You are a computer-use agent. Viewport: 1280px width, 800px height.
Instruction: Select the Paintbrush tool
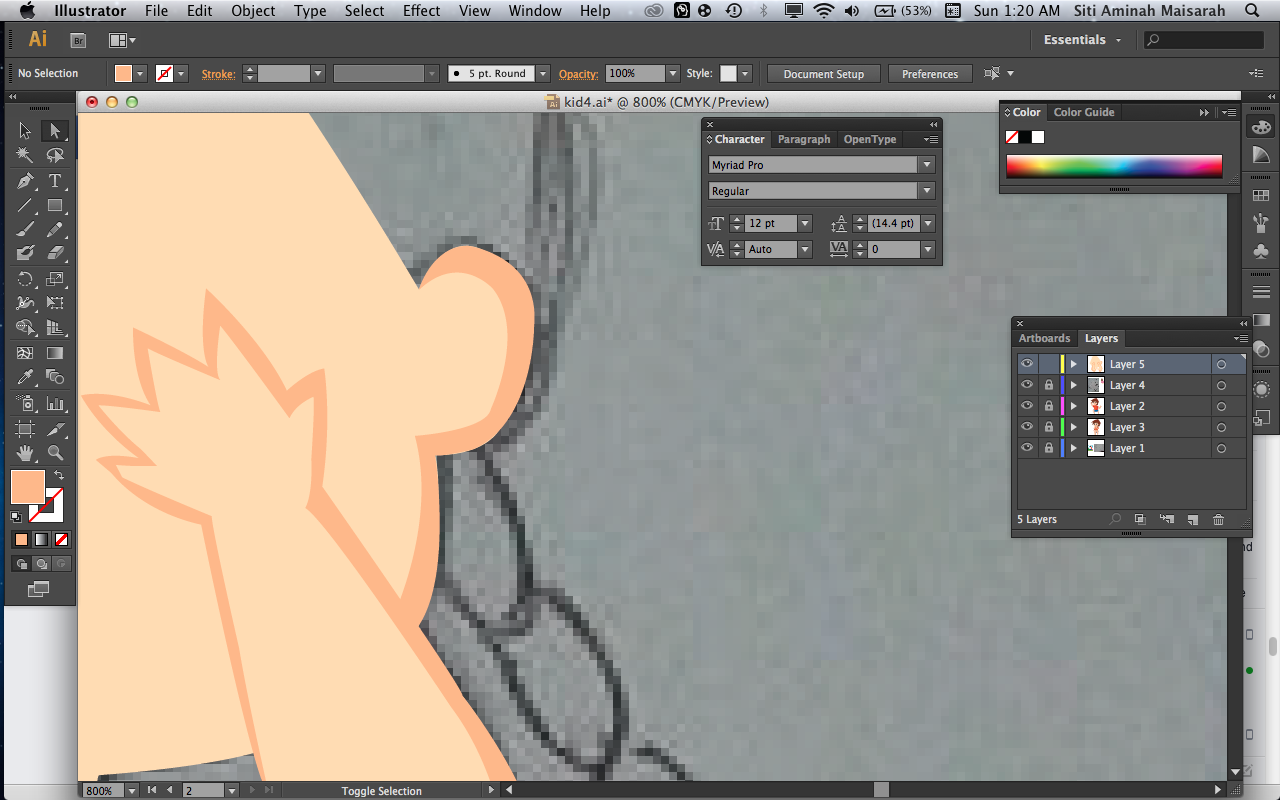[25, 229]
